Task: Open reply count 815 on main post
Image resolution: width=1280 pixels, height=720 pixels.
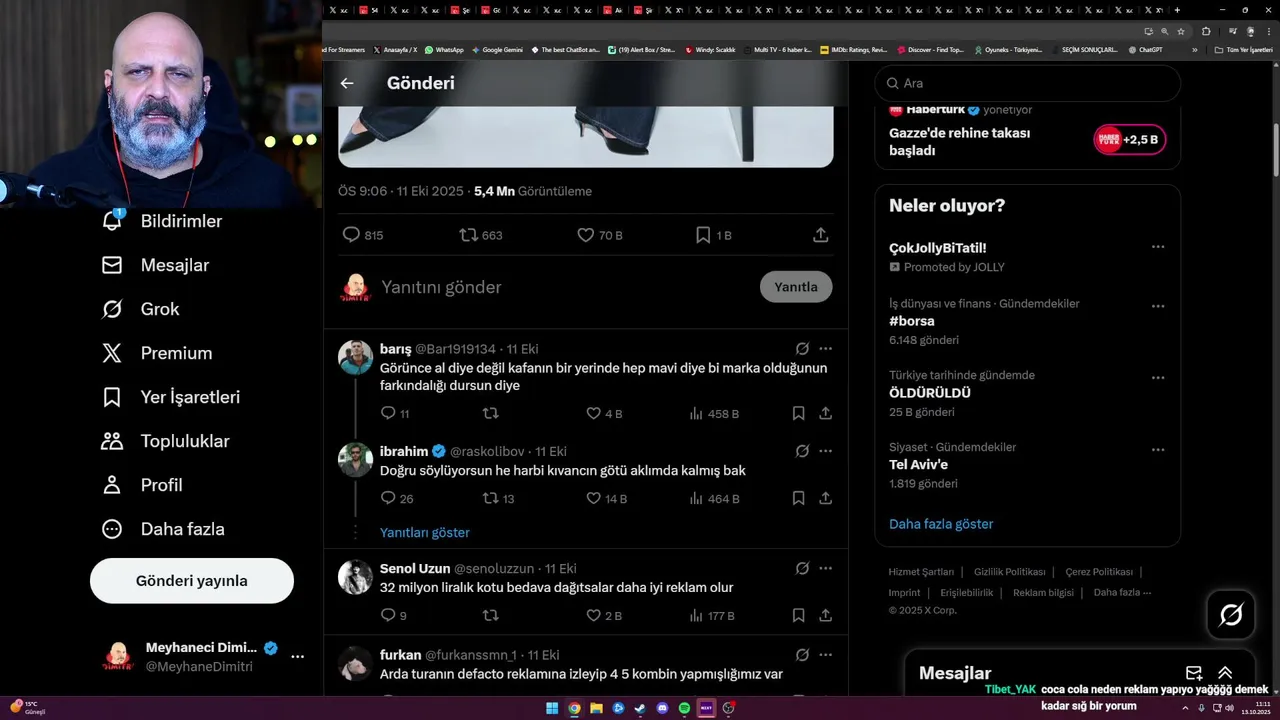Action: pyautogui.click(x=362, y=235)
